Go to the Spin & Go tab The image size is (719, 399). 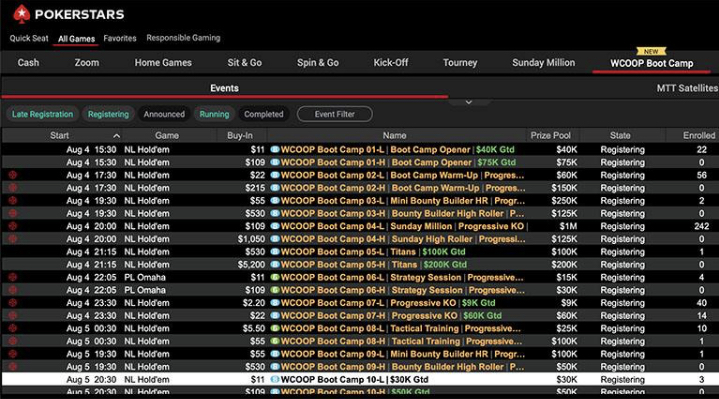[318, 63]
